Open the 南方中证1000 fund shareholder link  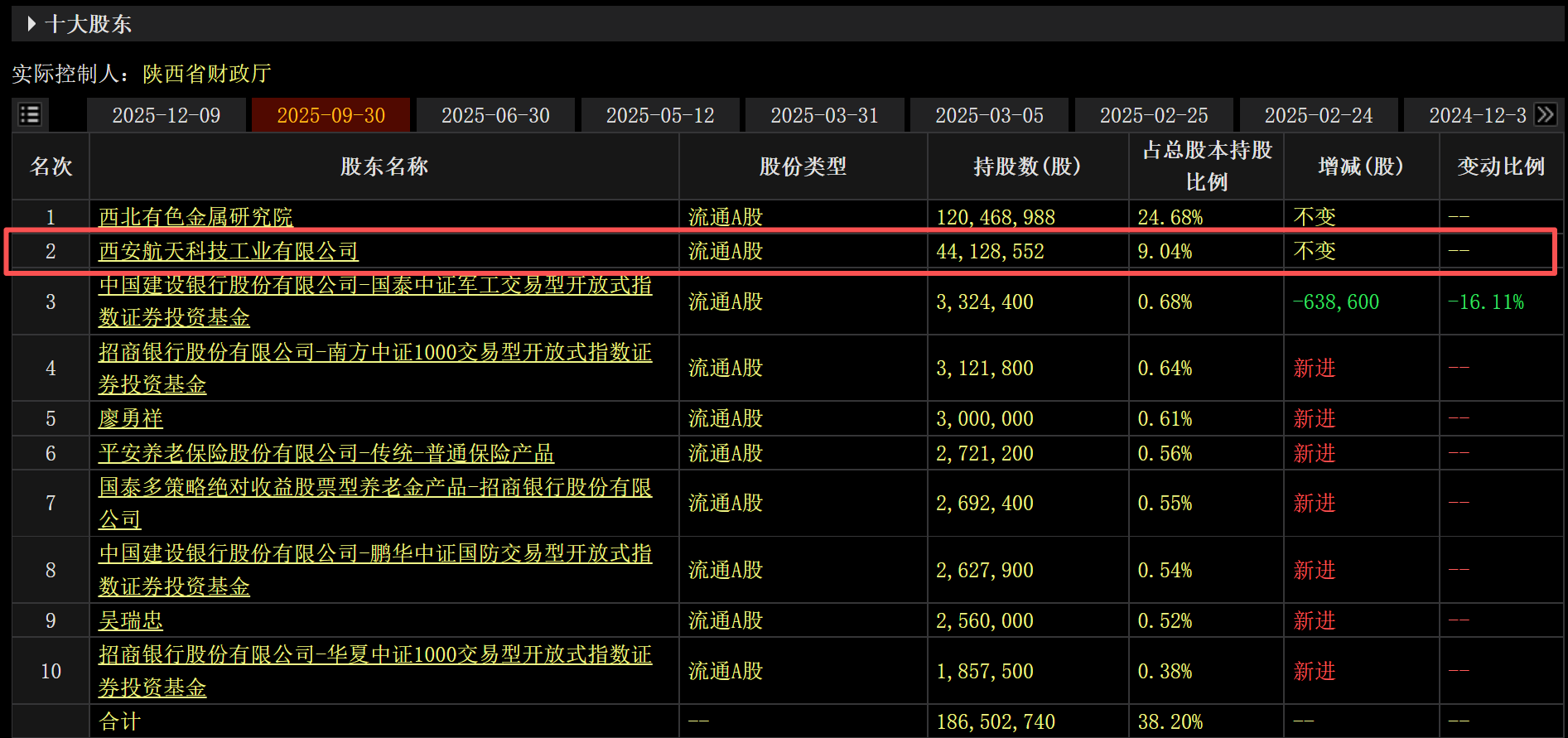coord(375,368)
